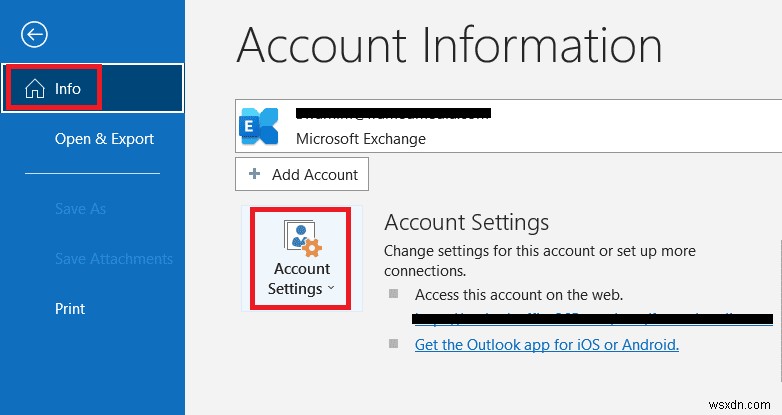
Task: Click the bullet square beside Get Outlook app
Action: 393,344
